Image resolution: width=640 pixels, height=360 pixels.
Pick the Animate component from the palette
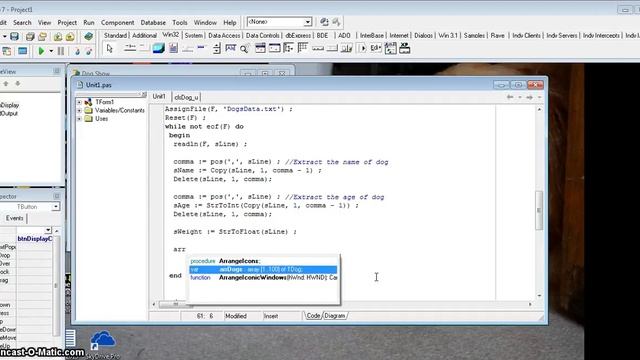[x=245, y=49]
